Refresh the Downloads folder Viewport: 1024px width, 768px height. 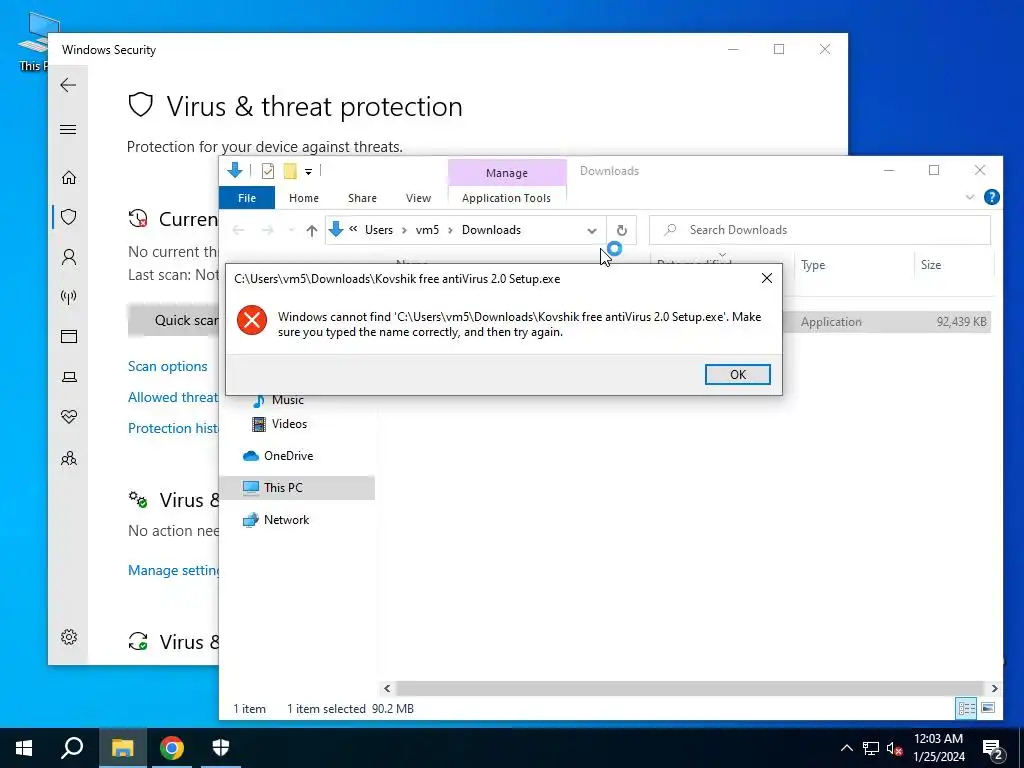pyautogui.click(x=621, y=230)
